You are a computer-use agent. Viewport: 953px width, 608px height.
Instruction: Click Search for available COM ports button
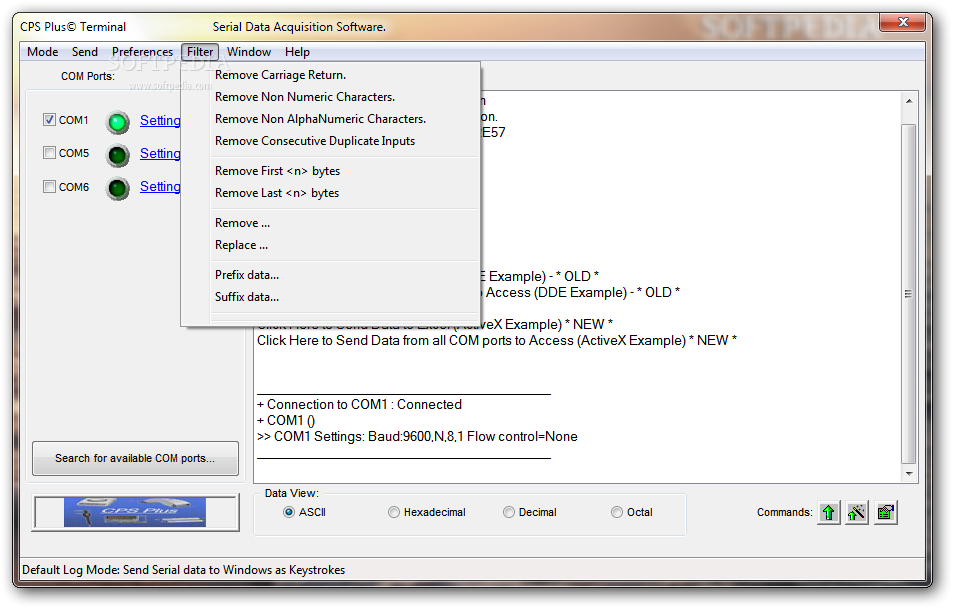pyautogui.click(x=135, y=458)
